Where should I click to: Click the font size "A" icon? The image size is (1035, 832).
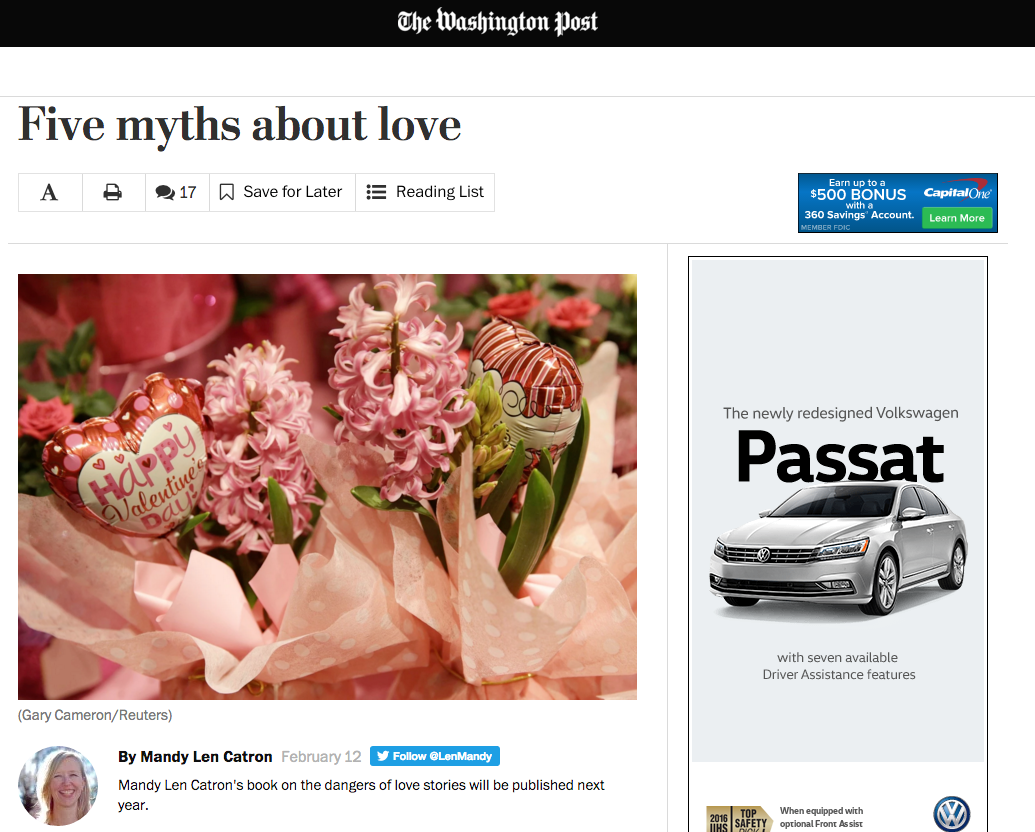coord(49,192)
